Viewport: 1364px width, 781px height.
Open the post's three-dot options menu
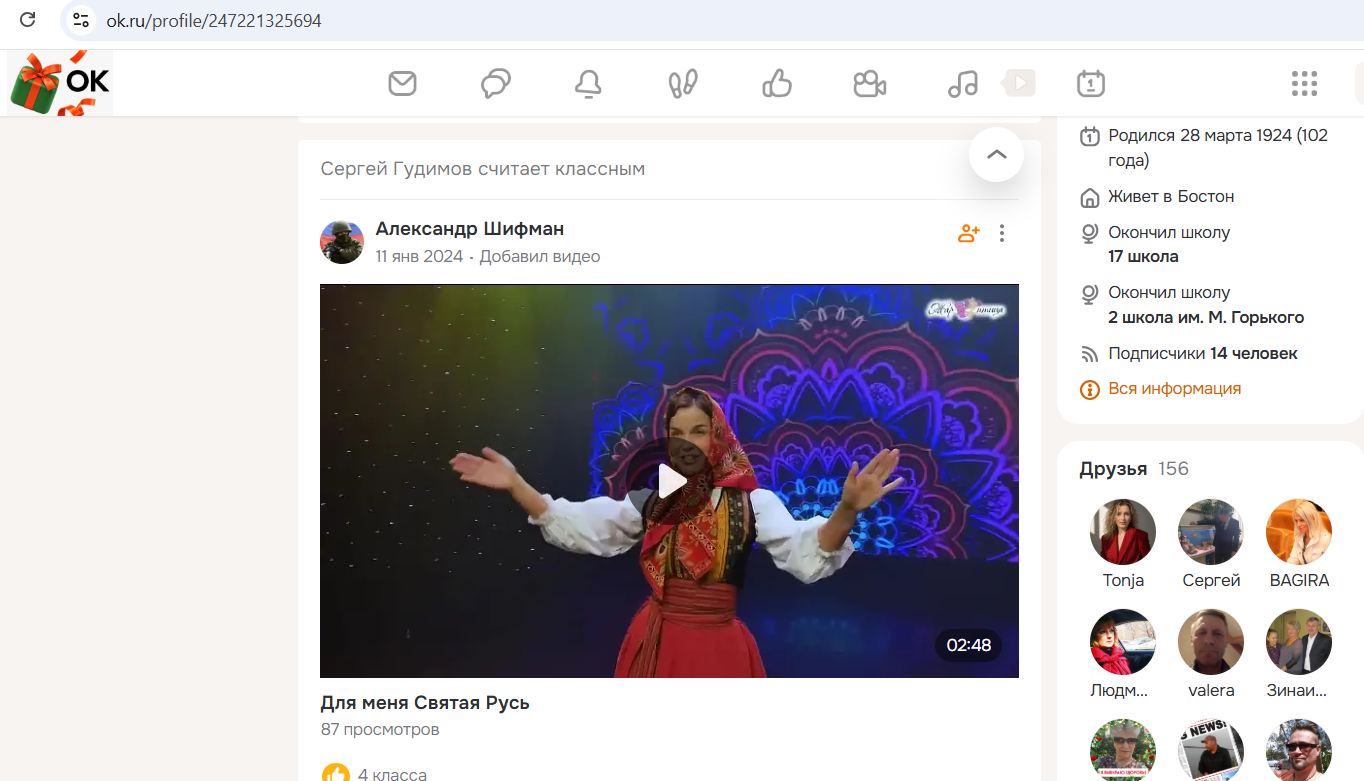[1002, 233]
